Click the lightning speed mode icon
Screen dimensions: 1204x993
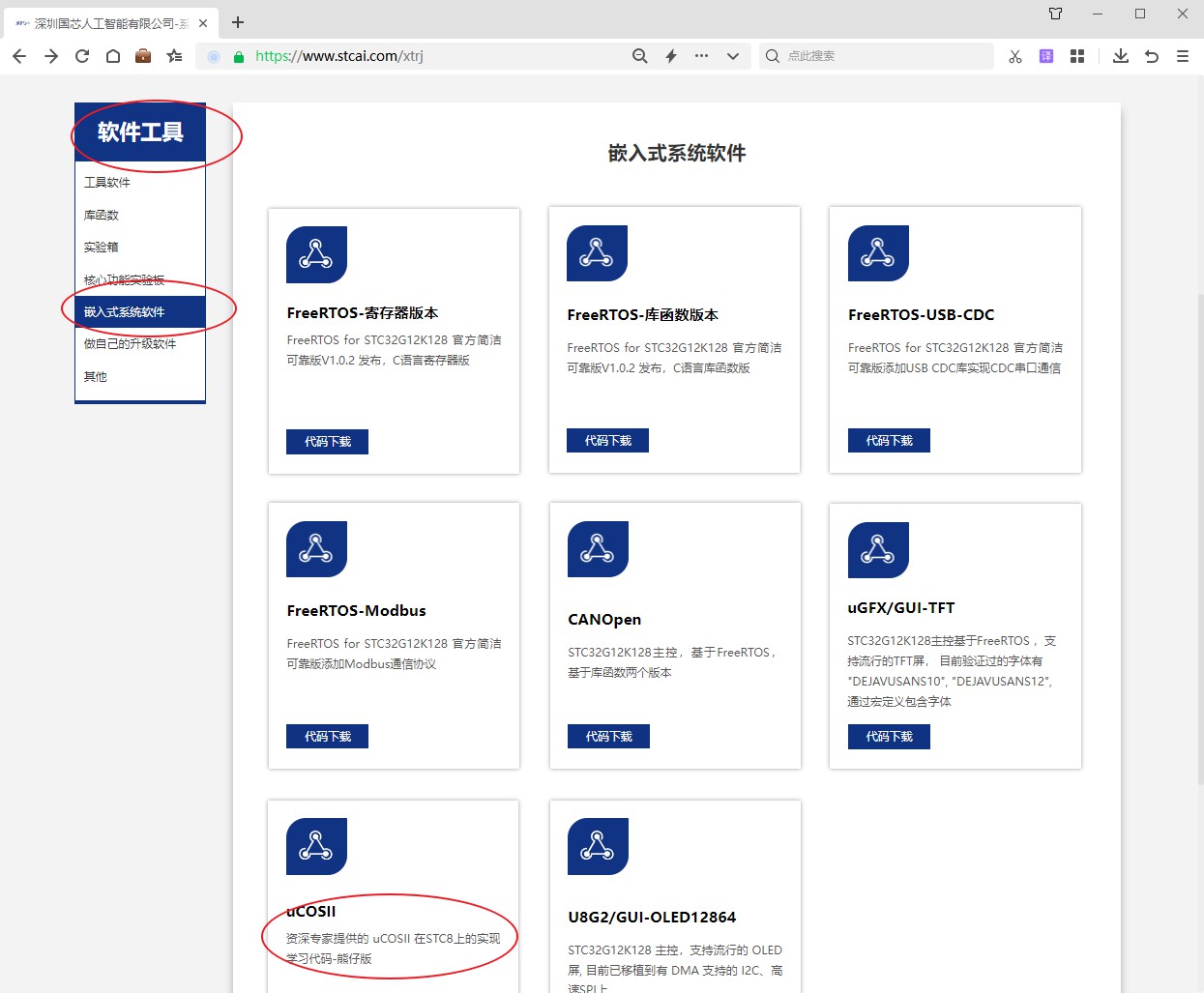click(671, 56)
